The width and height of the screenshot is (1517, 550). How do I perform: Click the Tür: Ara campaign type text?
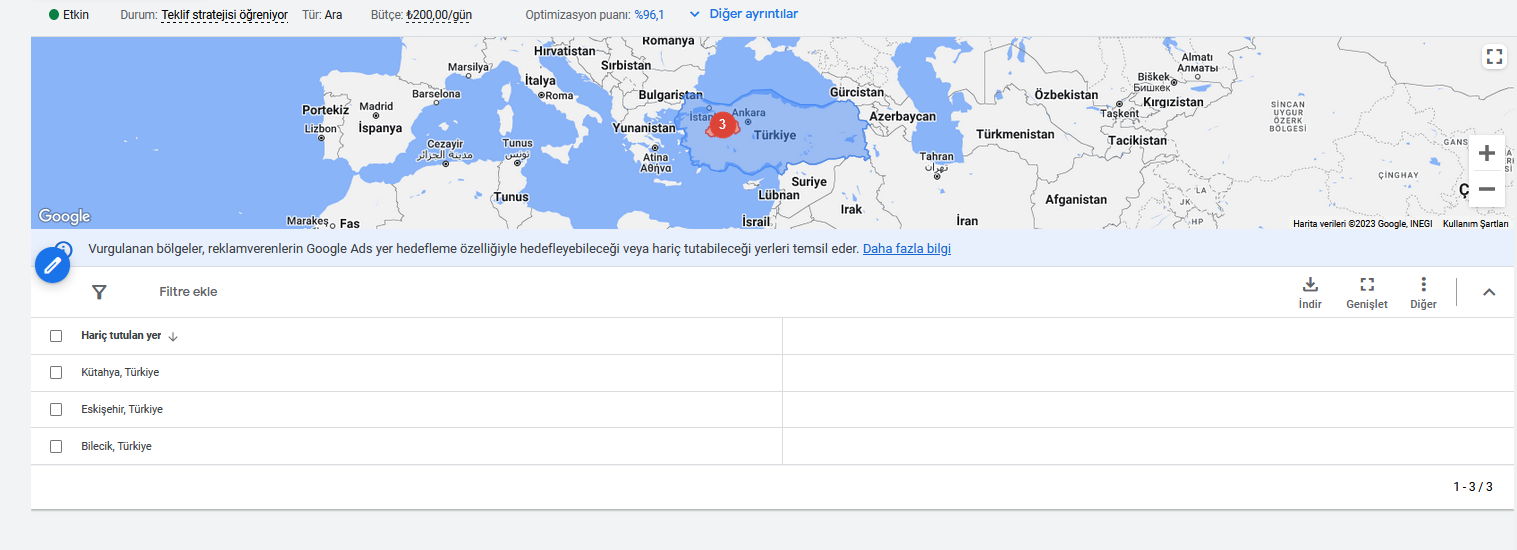click(322, 15)
